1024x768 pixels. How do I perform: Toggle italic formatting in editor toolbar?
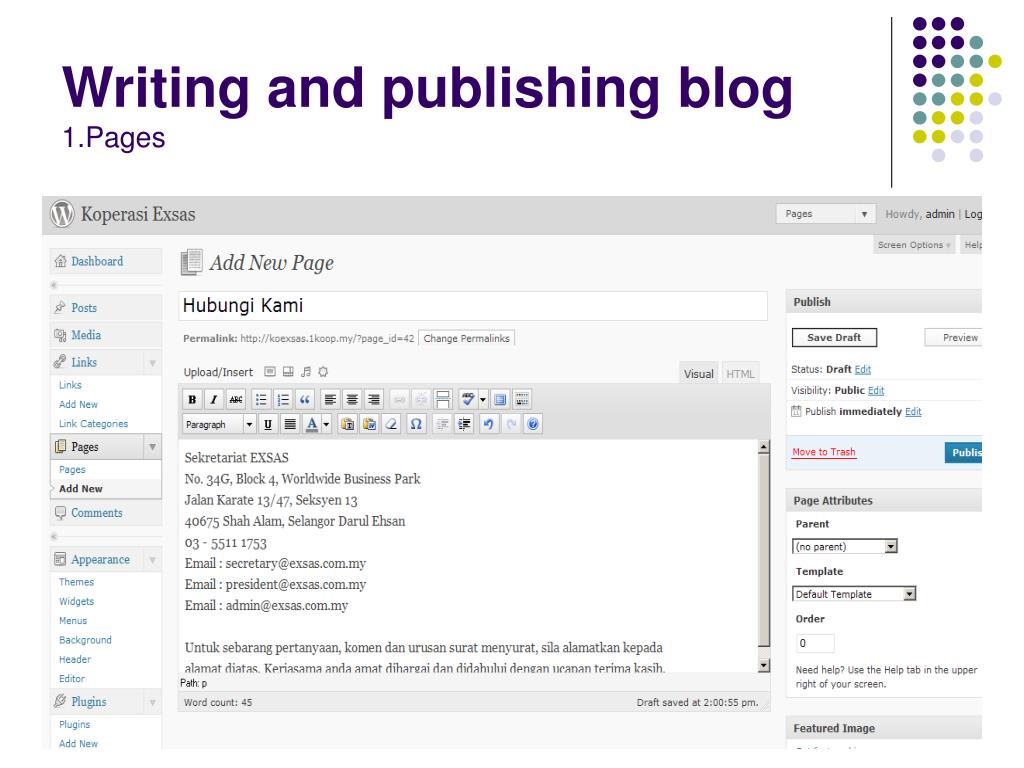[214, 399]
